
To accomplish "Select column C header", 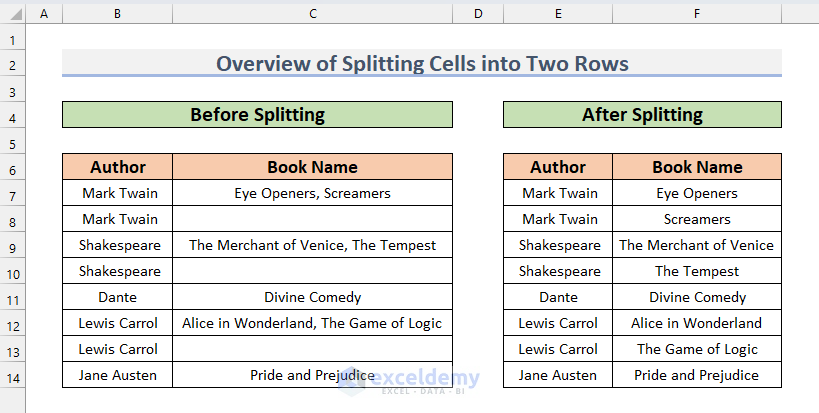I will [312, 13].
